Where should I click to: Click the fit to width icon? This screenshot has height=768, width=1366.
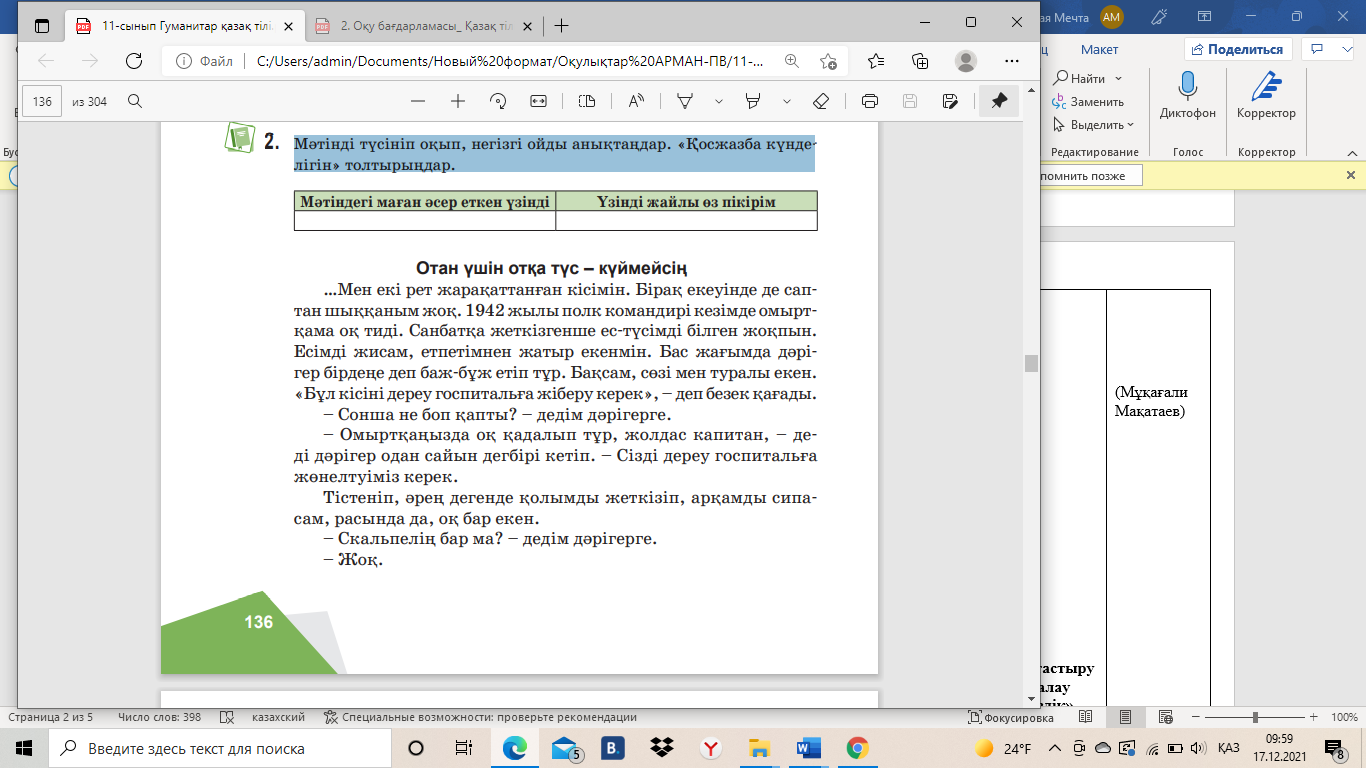(x=539, y=101)
